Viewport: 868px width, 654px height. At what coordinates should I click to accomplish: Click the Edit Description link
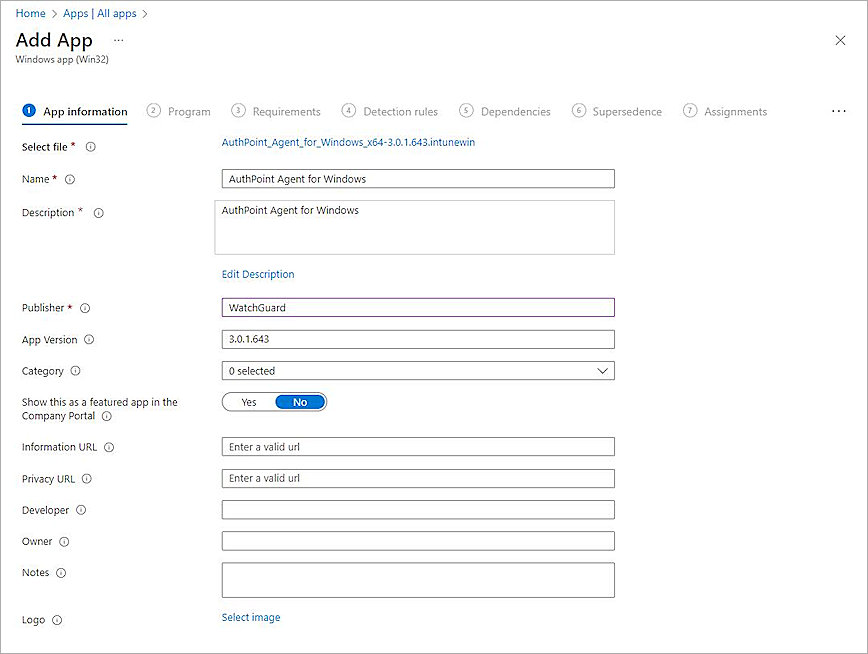(258, 274)
